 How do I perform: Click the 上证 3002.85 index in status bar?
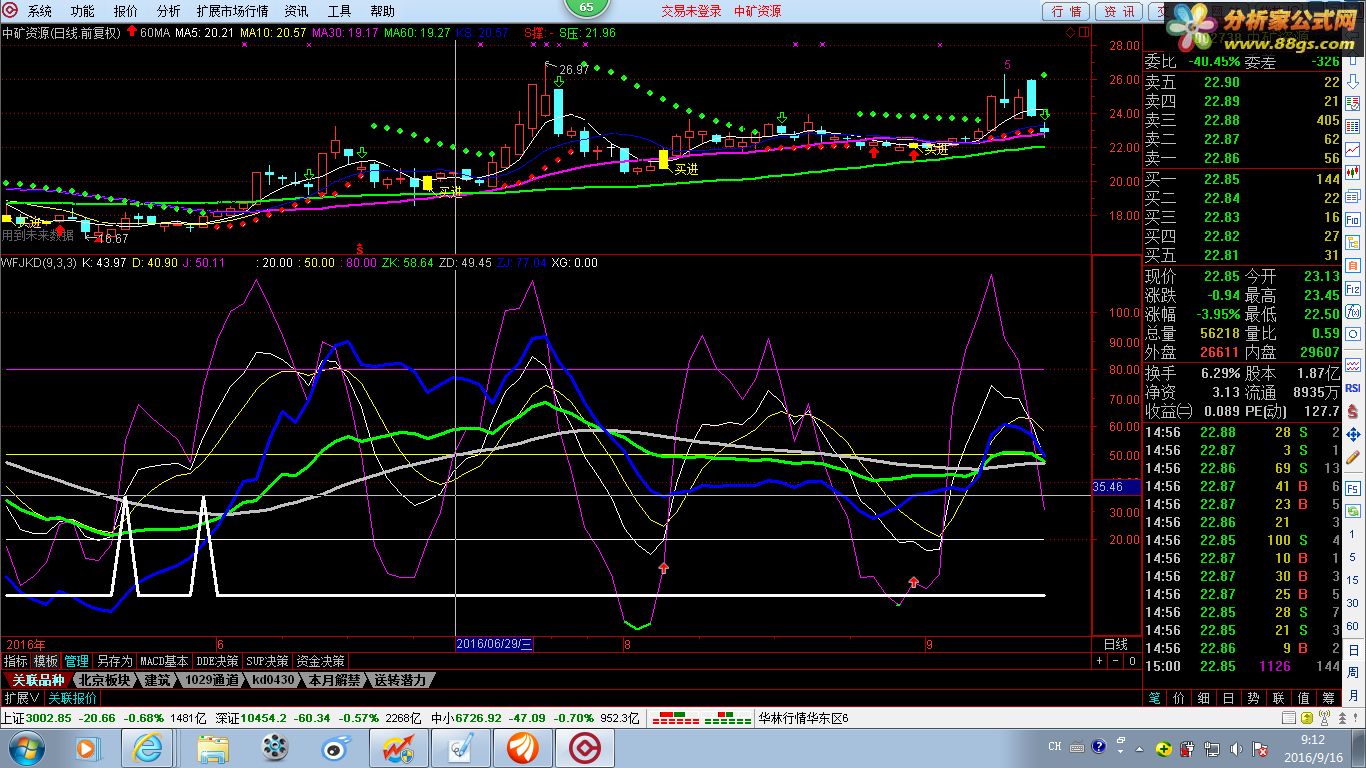[36, 718]
